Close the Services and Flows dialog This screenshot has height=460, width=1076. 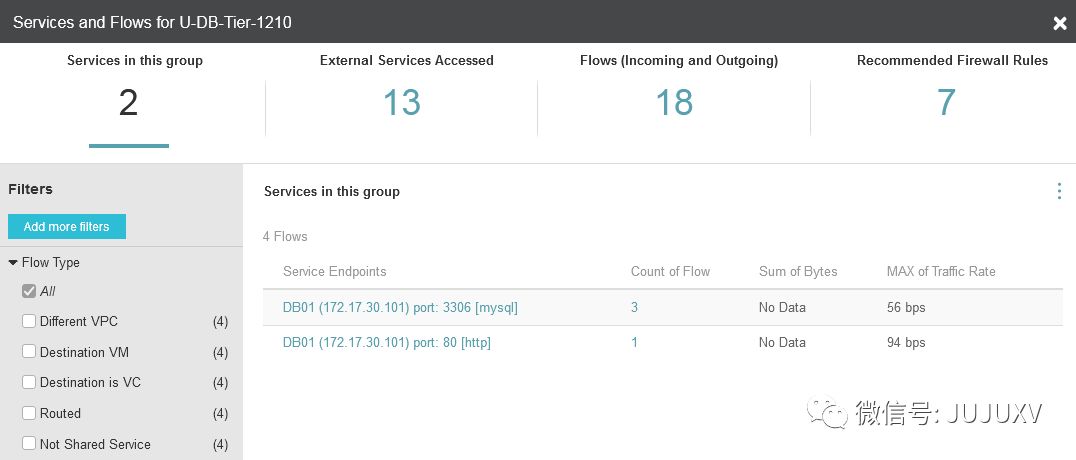[1060, 22]
